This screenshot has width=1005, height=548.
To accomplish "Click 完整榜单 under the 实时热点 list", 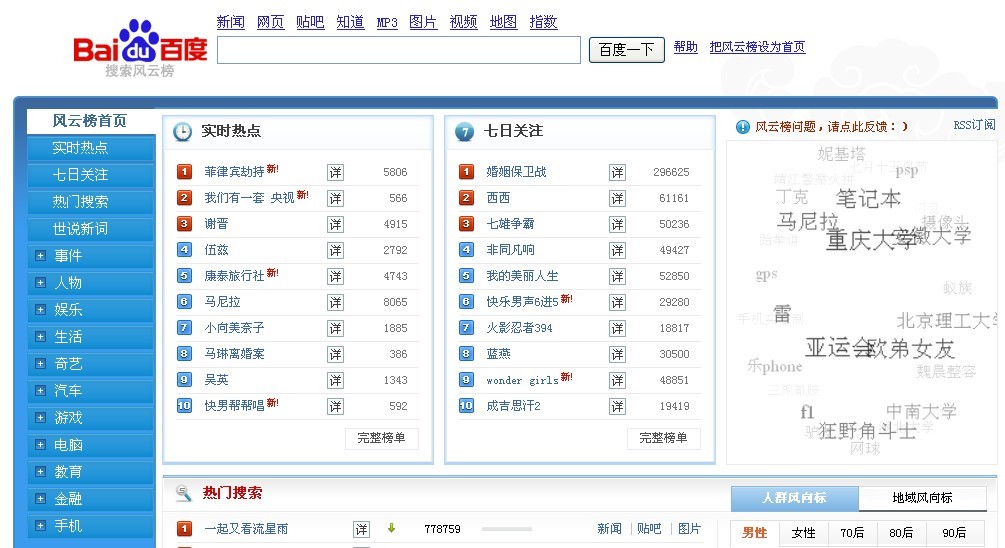I will [381, 438].
